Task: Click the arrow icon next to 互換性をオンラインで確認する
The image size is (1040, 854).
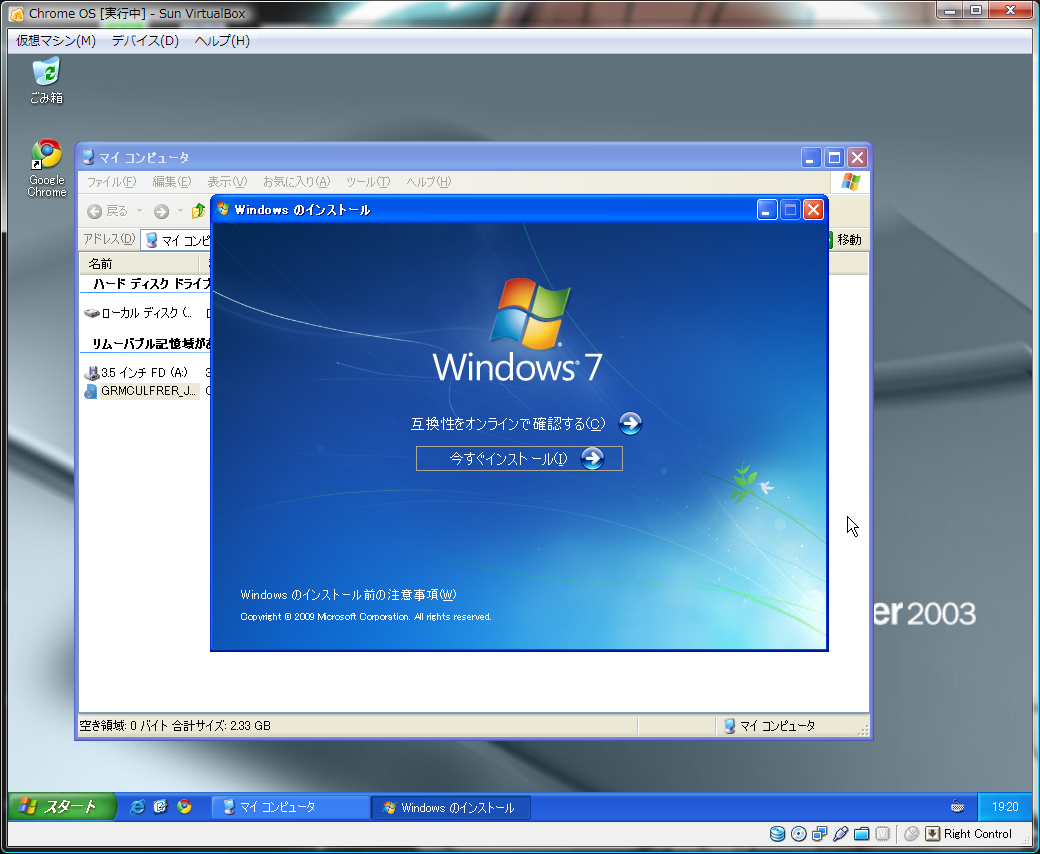Action: [x=630, y=423]
